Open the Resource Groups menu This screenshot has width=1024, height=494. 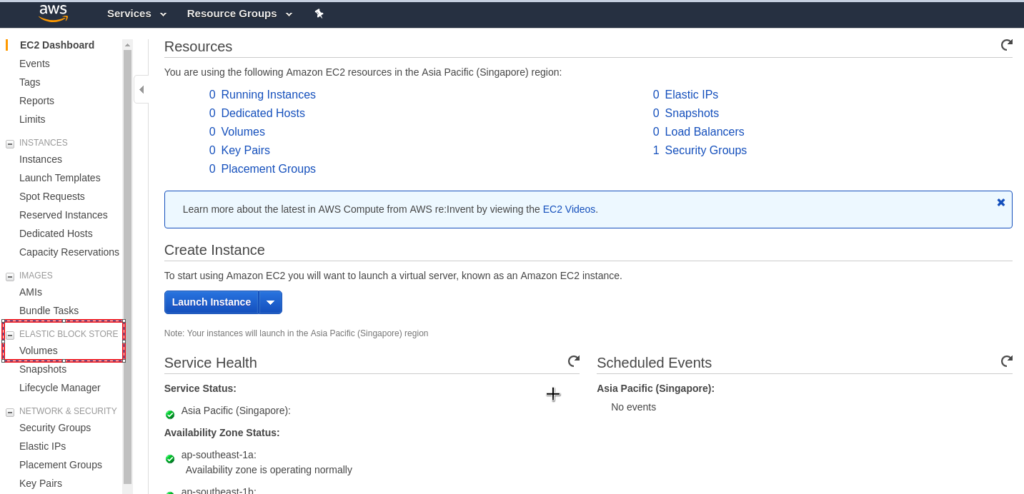click(x=239, y=14)
